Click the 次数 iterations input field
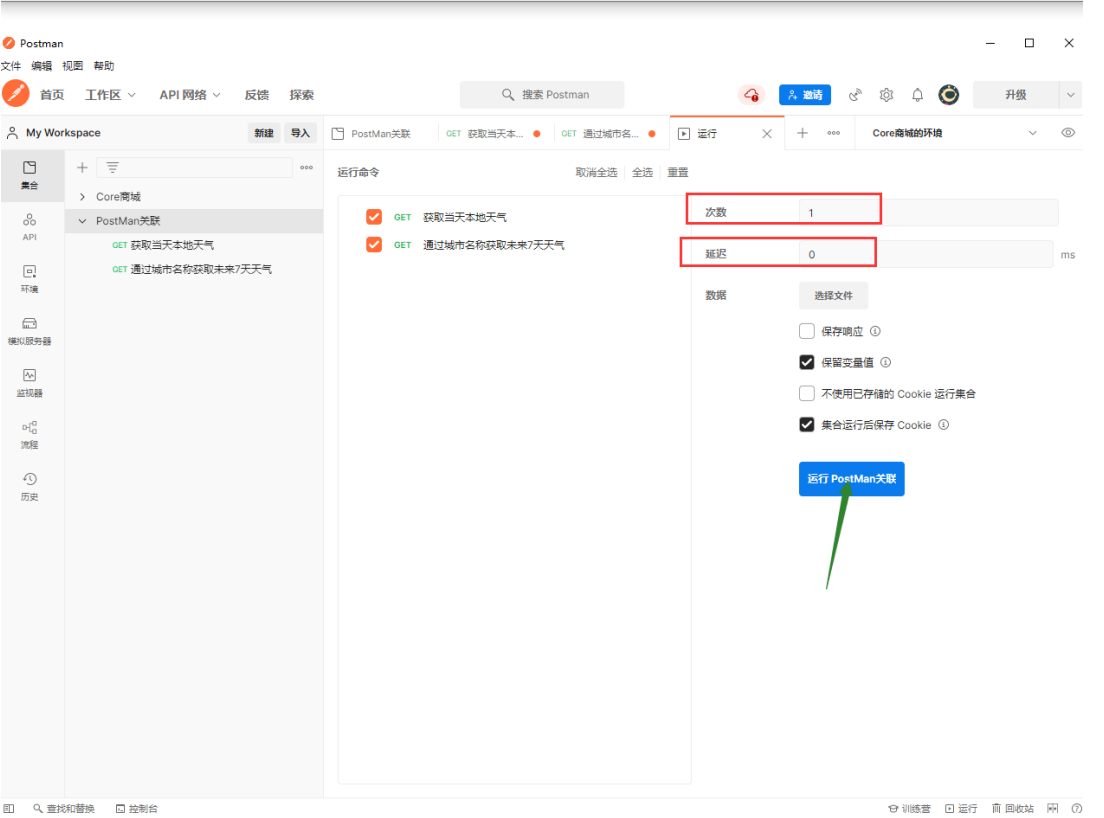Viewport: 1104px width, 818px height. click(928, 213)
